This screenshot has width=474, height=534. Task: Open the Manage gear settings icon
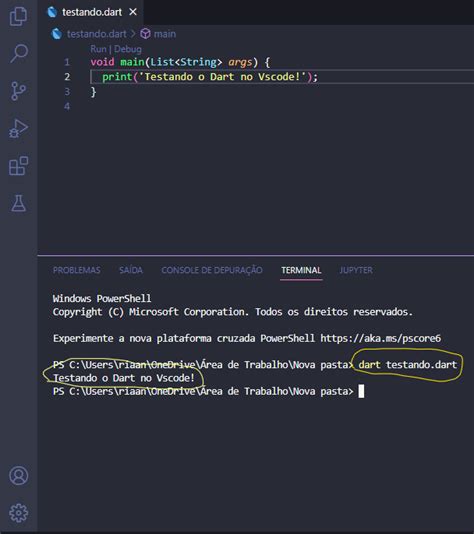point(19,513)
